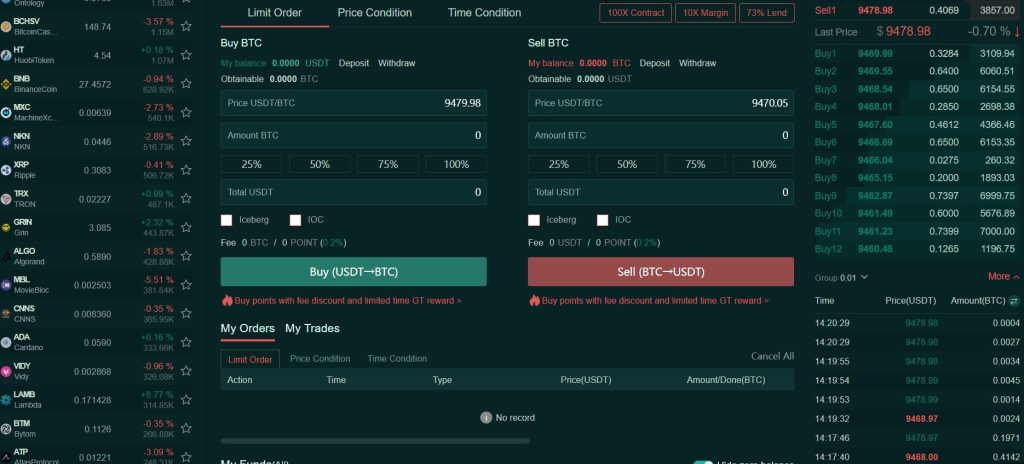Open the 10X Margin button
The height and width of the screenshot is (464, 1024).
tap(705, 12)
